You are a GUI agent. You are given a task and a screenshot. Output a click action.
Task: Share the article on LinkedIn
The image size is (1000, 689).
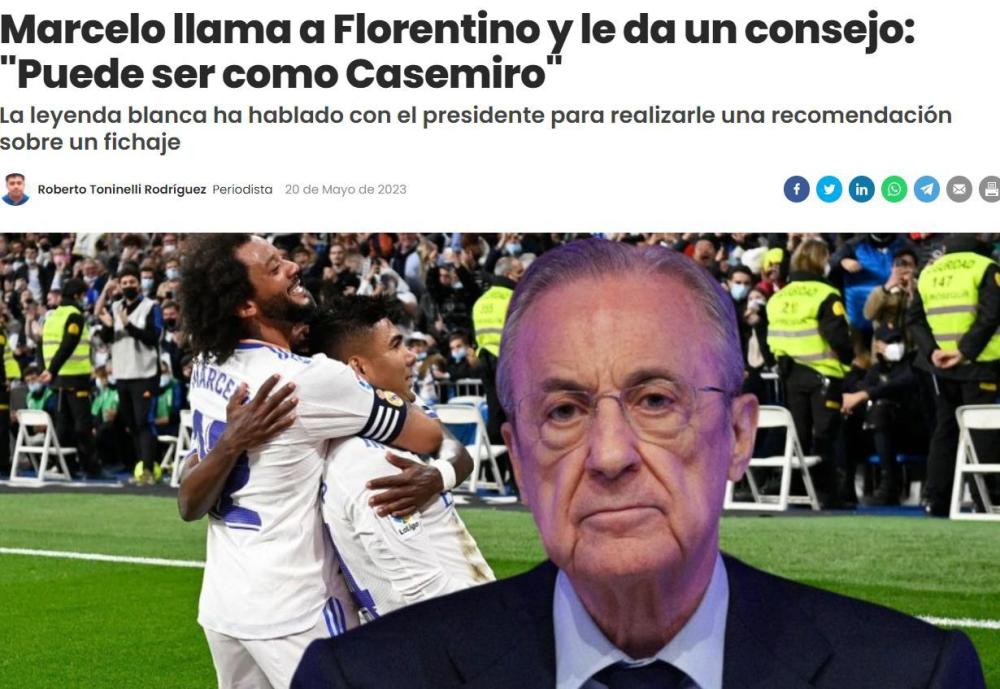point(861,189)
